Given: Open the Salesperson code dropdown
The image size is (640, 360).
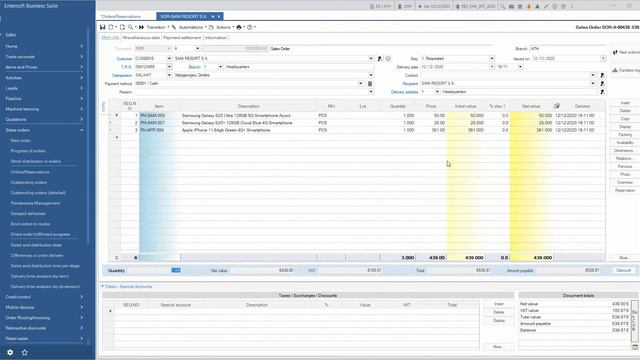Looking at the screenshot, I should click(169, 76).
